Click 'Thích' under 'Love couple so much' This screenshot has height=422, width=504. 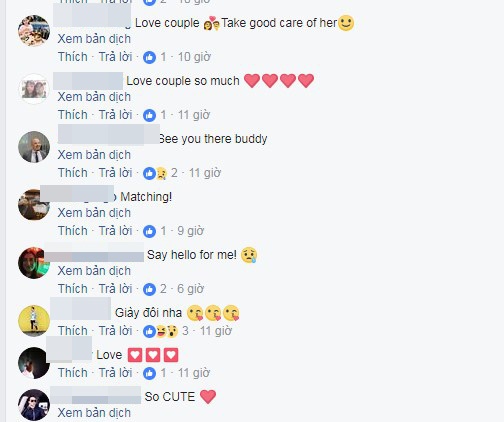tap(73, 115)
